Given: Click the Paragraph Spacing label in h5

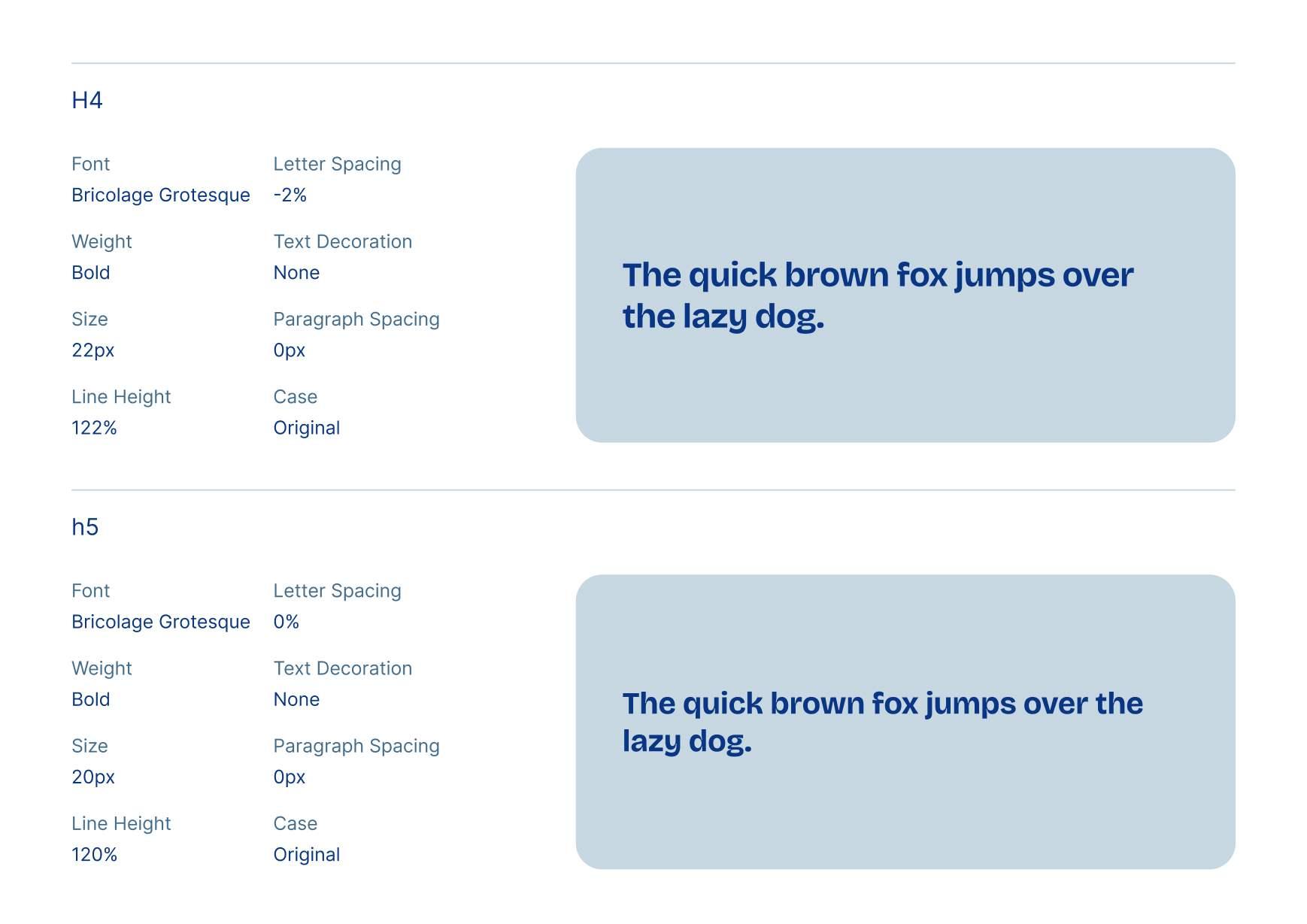Looking at the screenshot, I should click(356, 747).
